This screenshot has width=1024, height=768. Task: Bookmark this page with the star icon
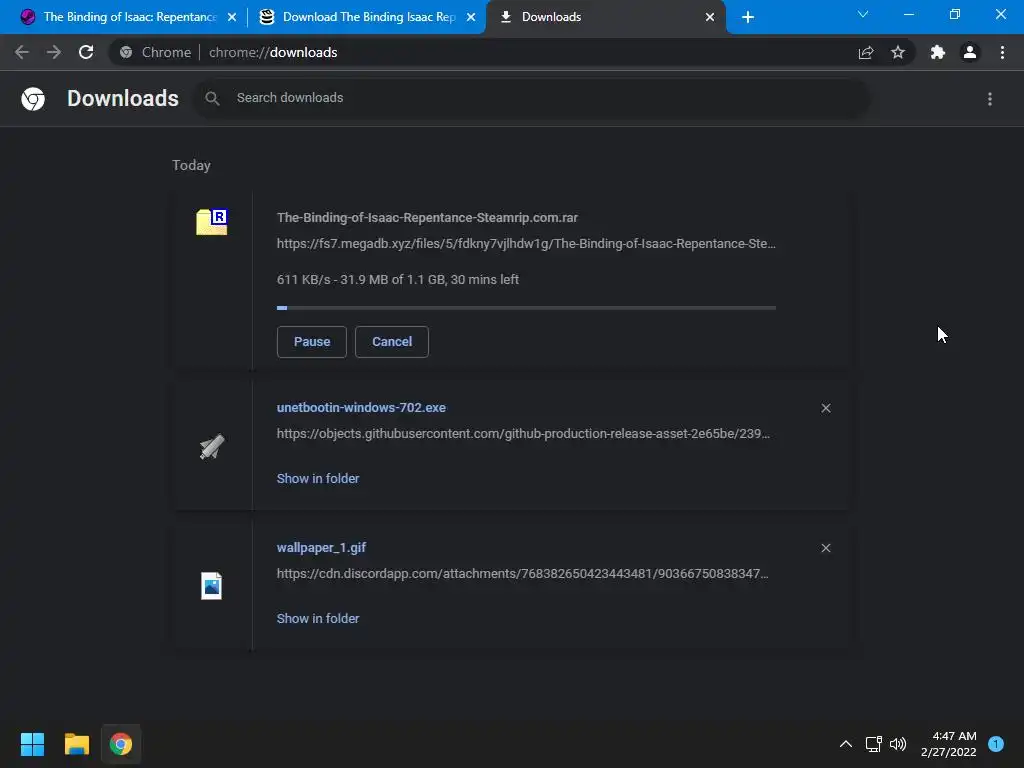[898, 52]
